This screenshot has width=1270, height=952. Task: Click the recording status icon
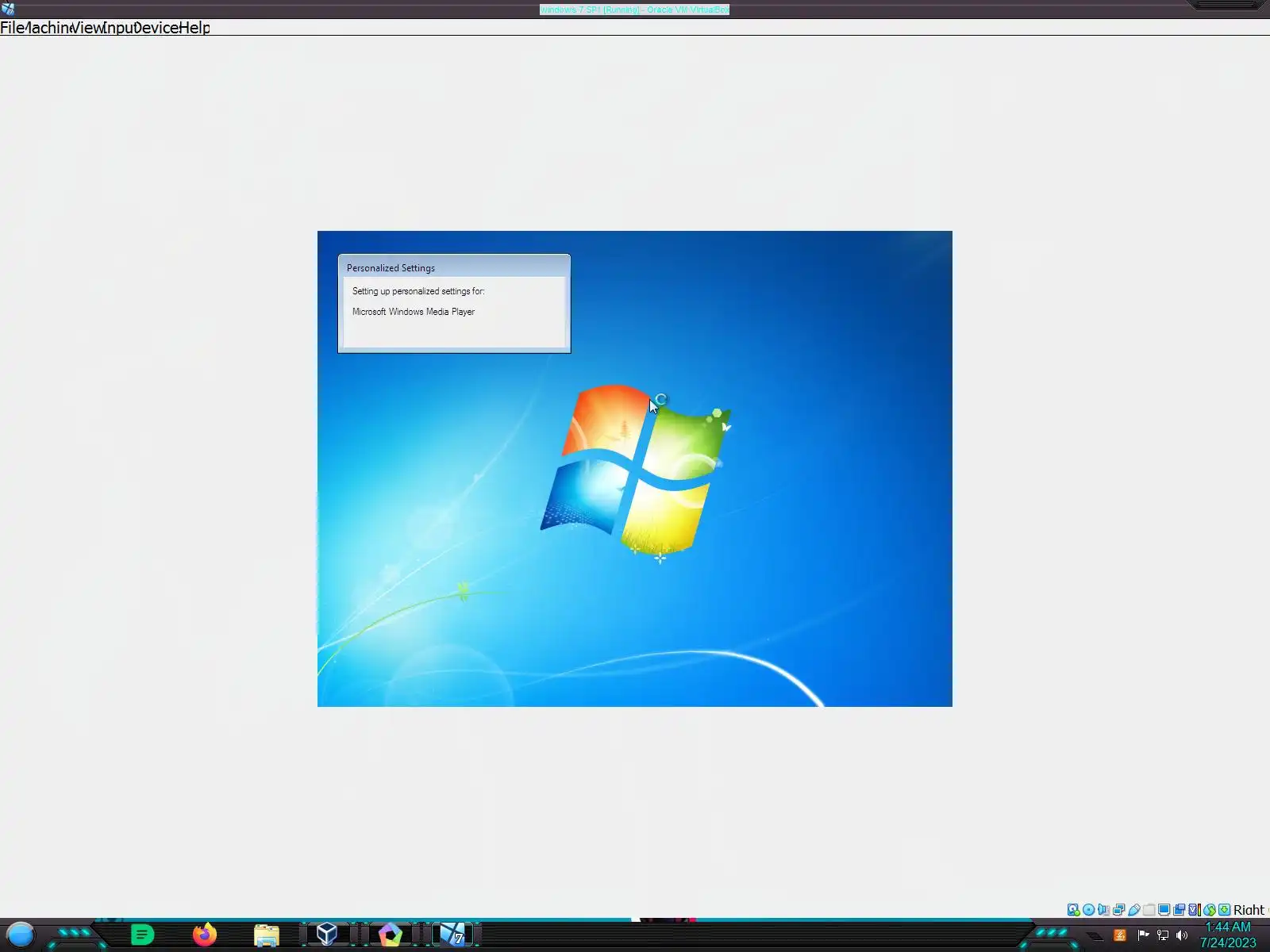1179,910
